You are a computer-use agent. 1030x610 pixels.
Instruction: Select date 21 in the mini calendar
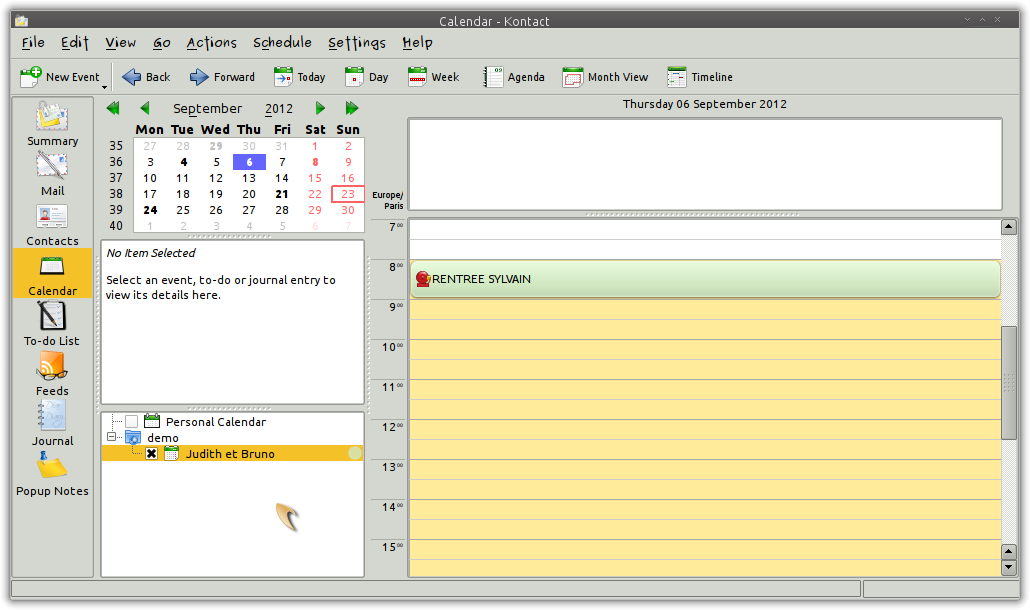coord(282,194)
